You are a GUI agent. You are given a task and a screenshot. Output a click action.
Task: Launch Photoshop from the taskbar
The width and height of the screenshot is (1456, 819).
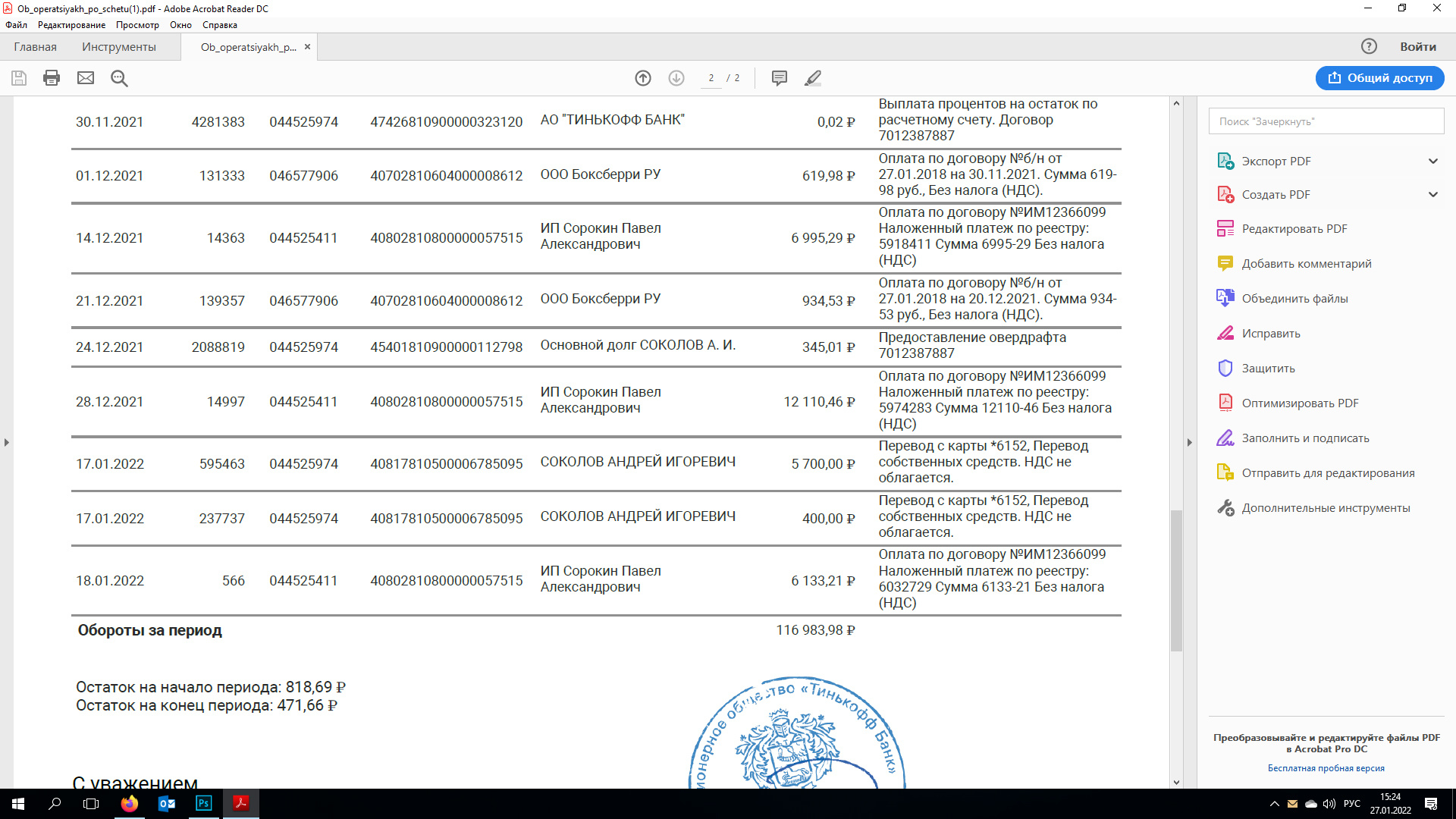204,804
